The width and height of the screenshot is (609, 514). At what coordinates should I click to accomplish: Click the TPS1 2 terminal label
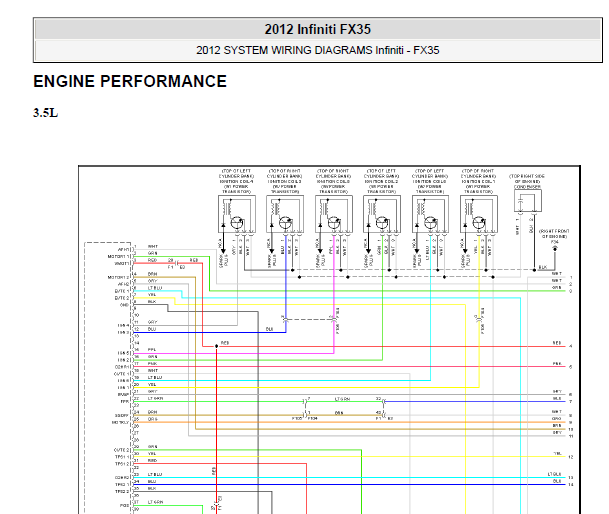coord(122,464)
